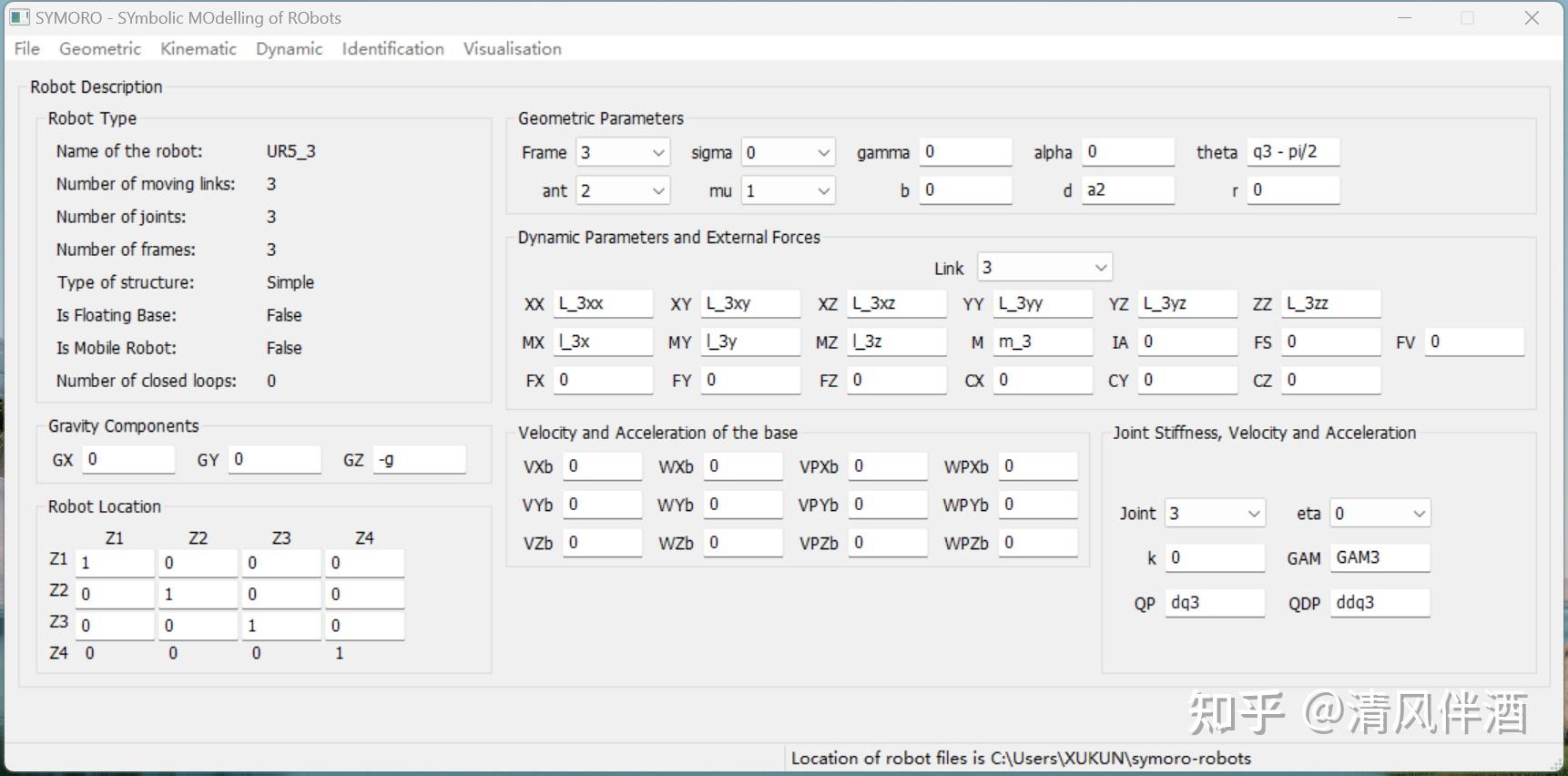Viewport: 1568px width, 776px height.
Task: Click the mass M input field
Action: (1042, 342)
